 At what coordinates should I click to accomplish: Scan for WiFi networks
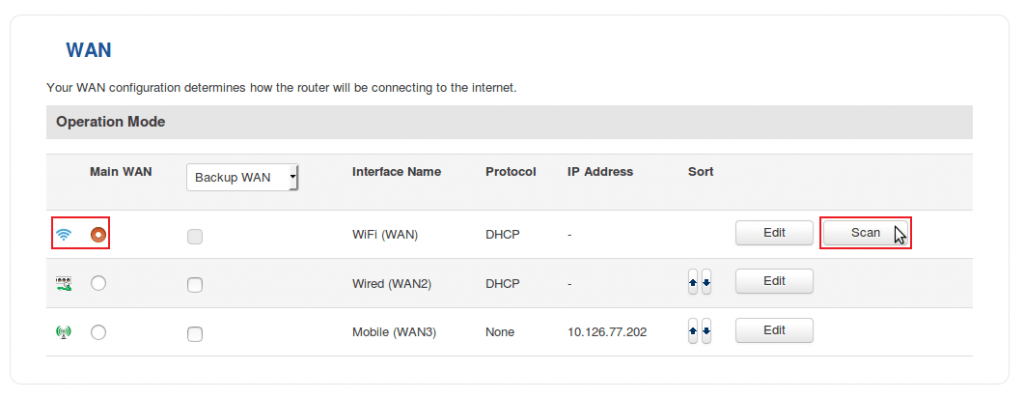pyautogui.click(x=865, y=232)
